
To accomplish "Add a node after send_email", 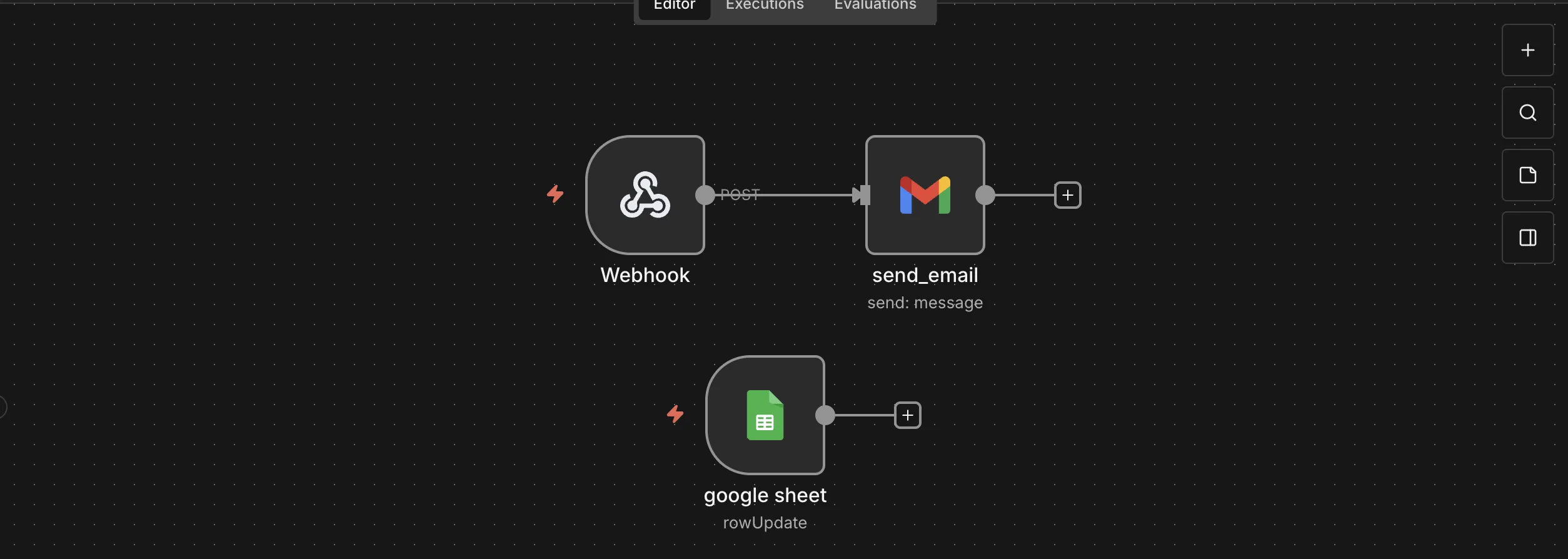I will (1068, 195).
